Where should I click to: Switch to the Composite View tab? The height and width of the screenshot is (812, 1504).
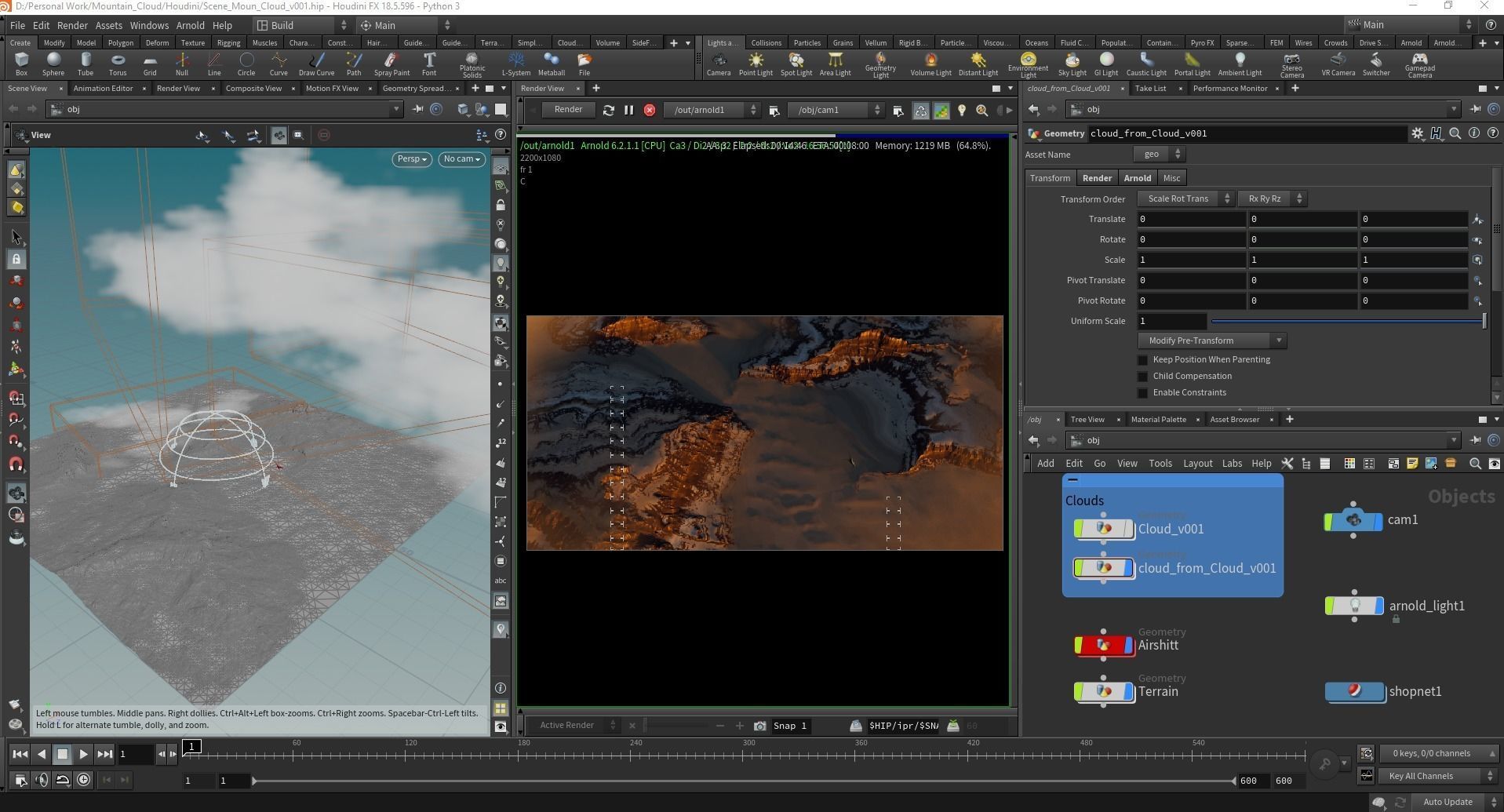pos(253,88)
